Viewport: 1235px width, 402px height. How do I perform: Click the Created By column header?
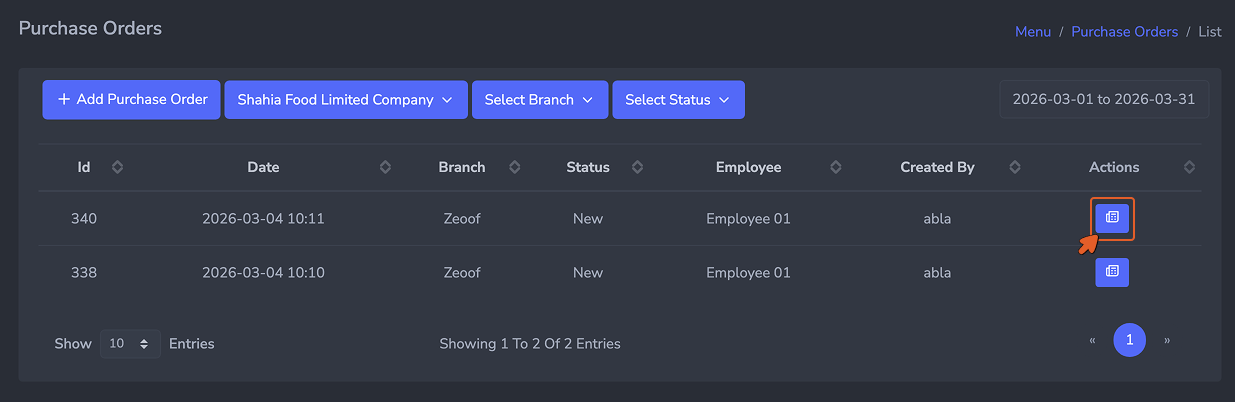937,167
